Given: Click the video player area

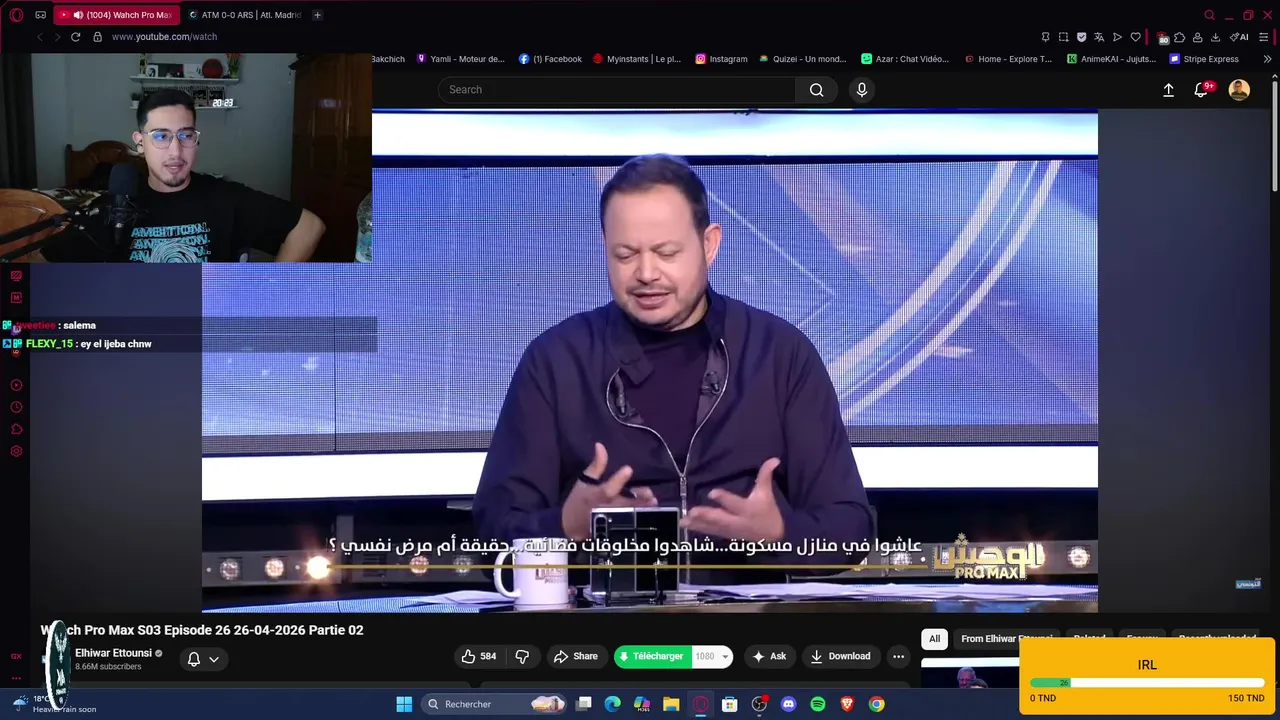Looking at the screenshot, I should coord(650,360).
